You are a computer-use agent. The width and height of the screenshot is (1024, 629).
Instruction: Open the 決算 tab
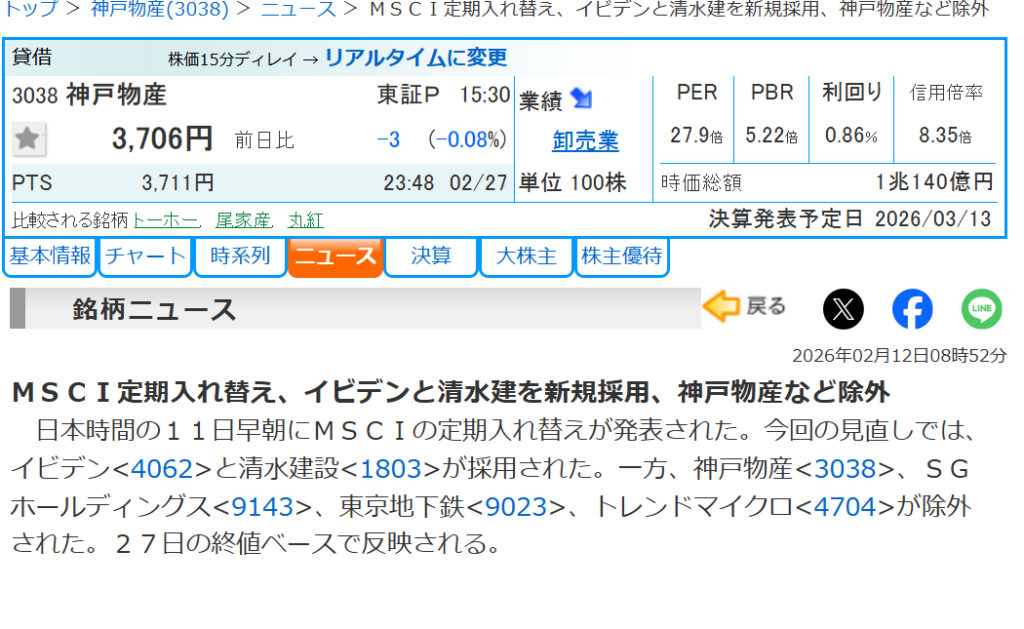(431, 257)
